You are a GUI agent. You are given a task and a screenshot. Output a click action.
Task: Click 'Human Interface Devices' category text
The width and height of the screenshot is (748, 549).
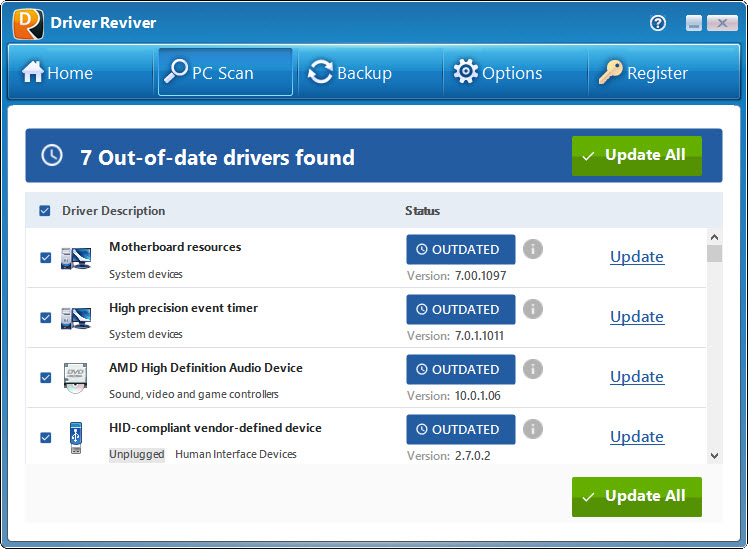(x=236, y=454)
